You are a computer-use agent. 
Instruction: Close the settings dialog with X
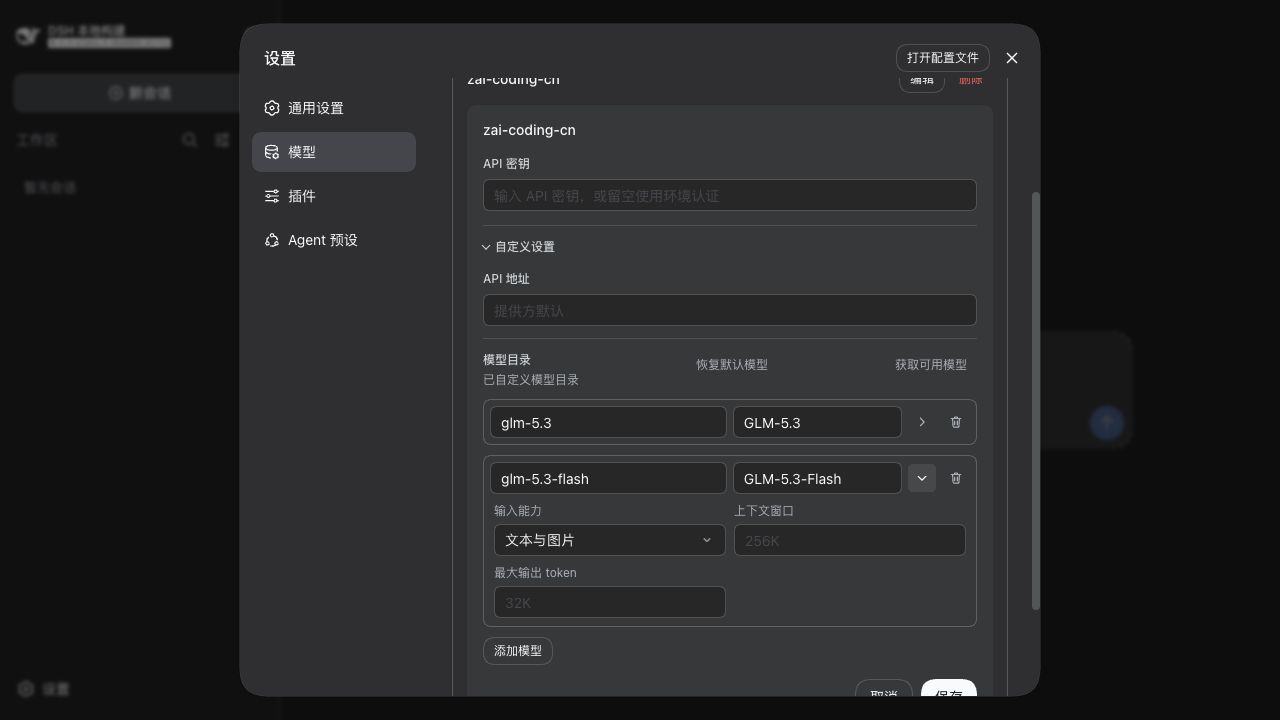coord(1012,58)
